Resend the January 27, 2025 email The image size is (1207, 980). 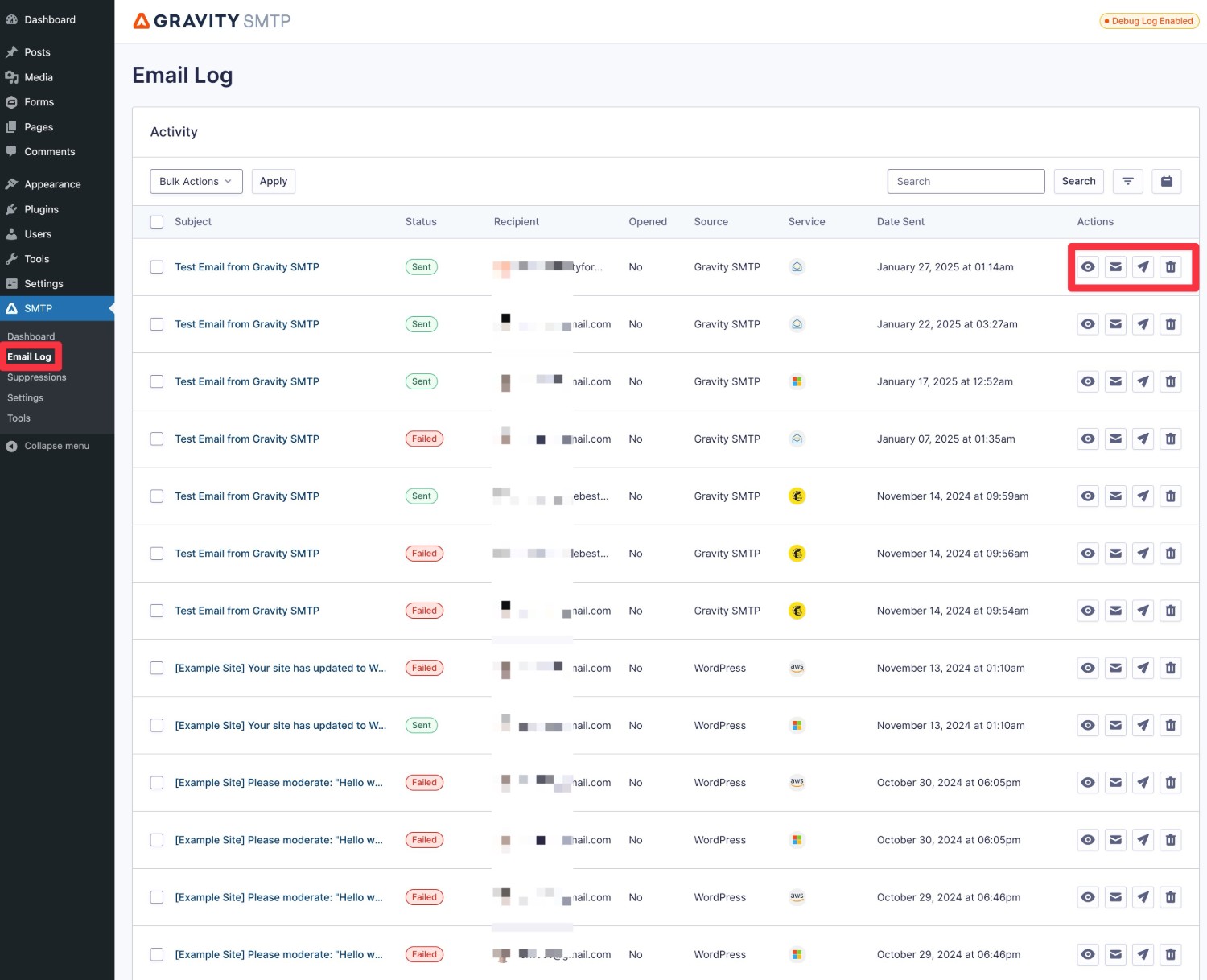click(x=1143, y=267)
